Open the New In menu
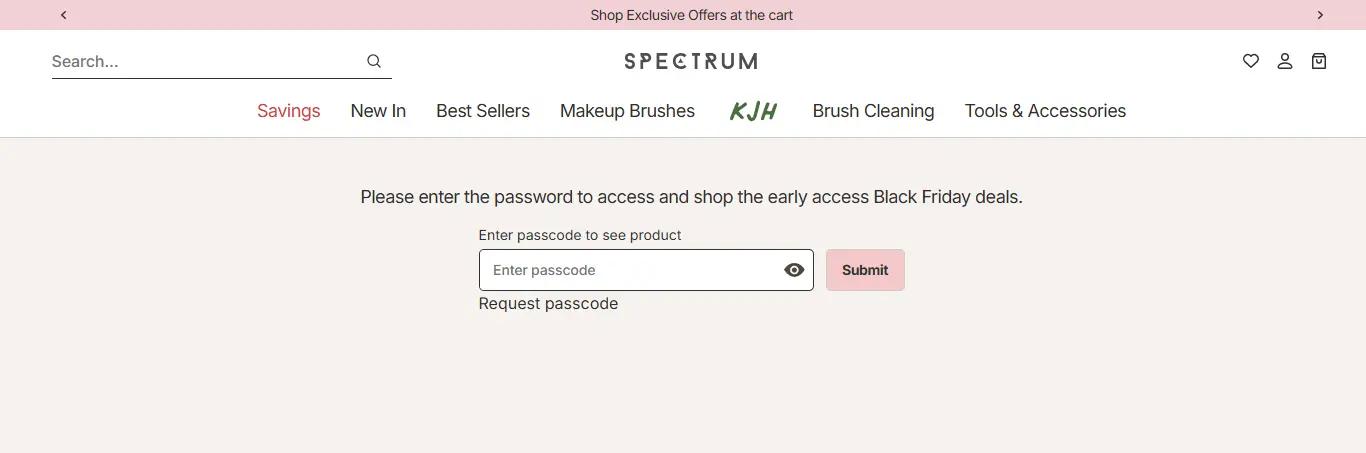This screenshot has height=453, width=1366. coord(378,111)
